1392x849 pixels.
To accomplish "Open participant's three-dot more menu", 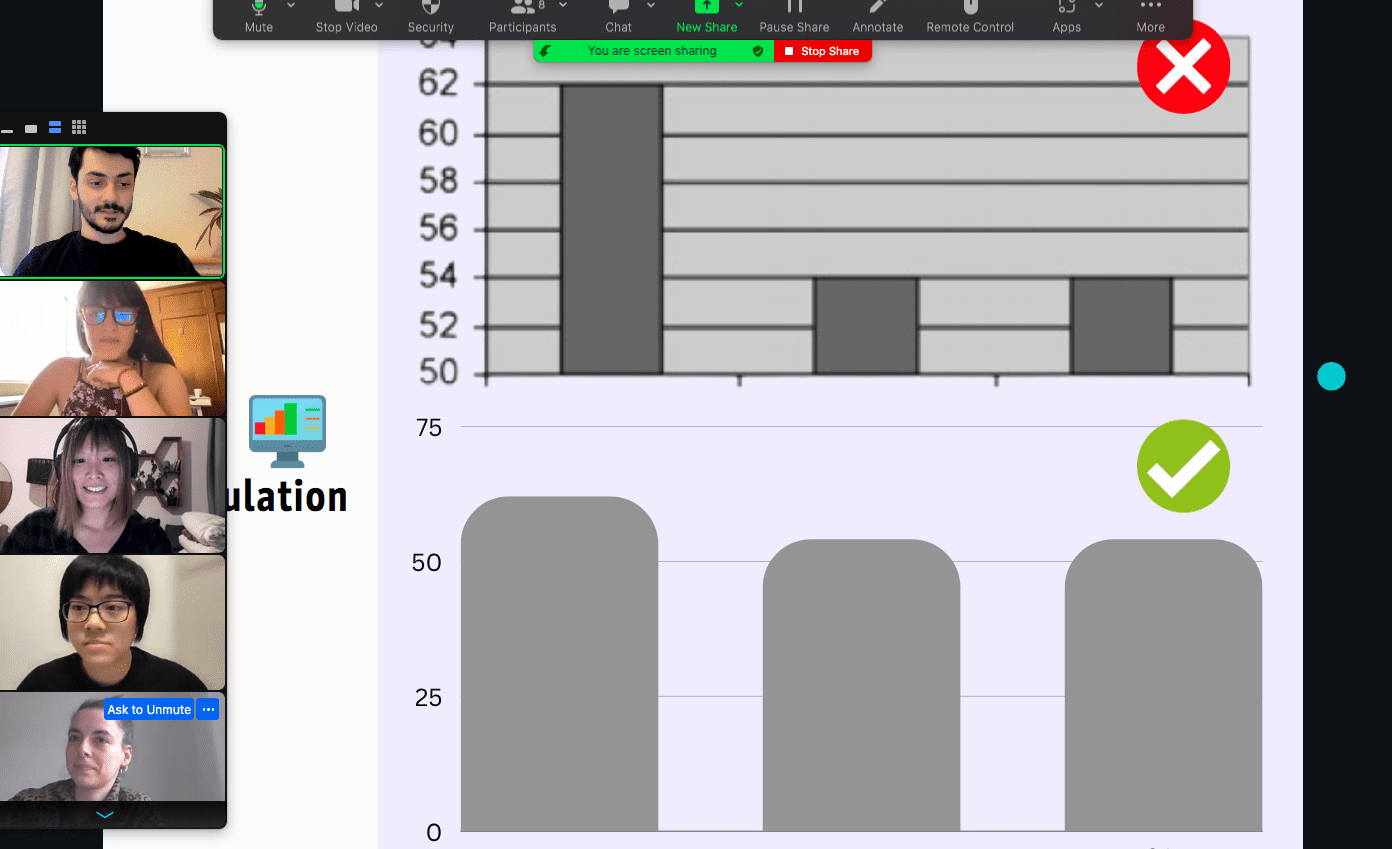I will tap(208, 709).
